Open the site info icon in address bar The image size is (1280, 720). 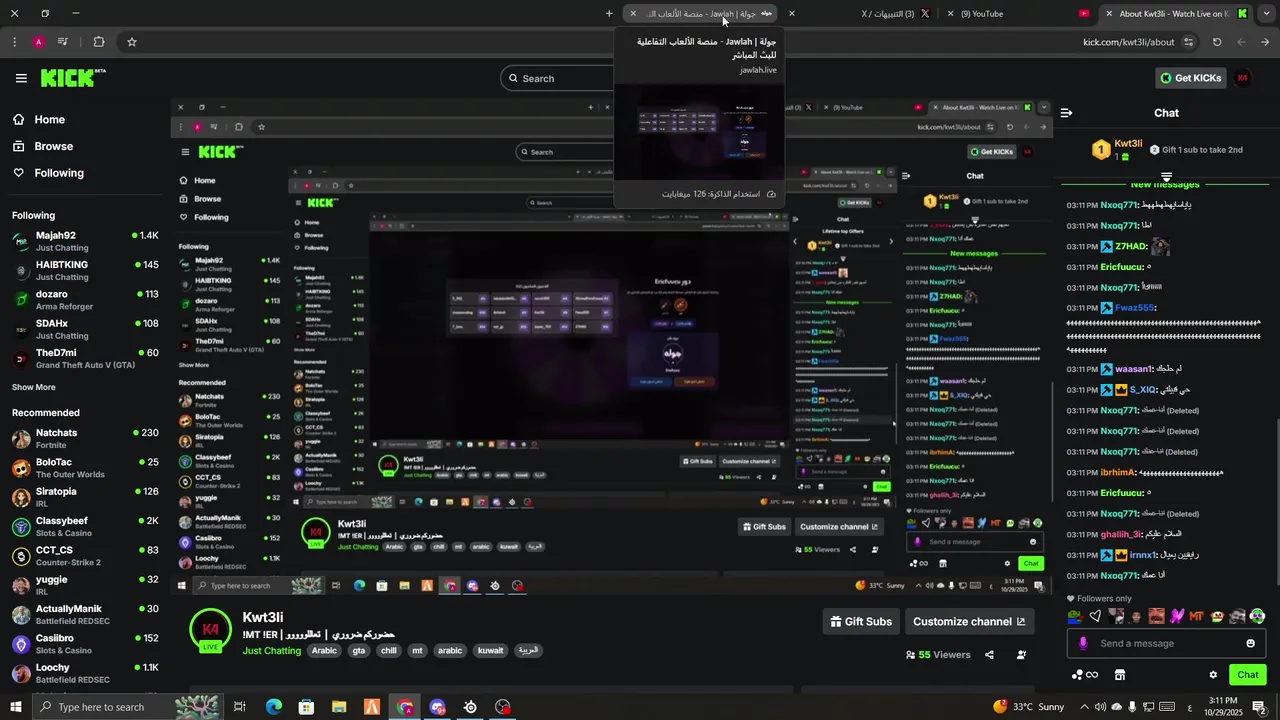click(x=1188, y=42)
